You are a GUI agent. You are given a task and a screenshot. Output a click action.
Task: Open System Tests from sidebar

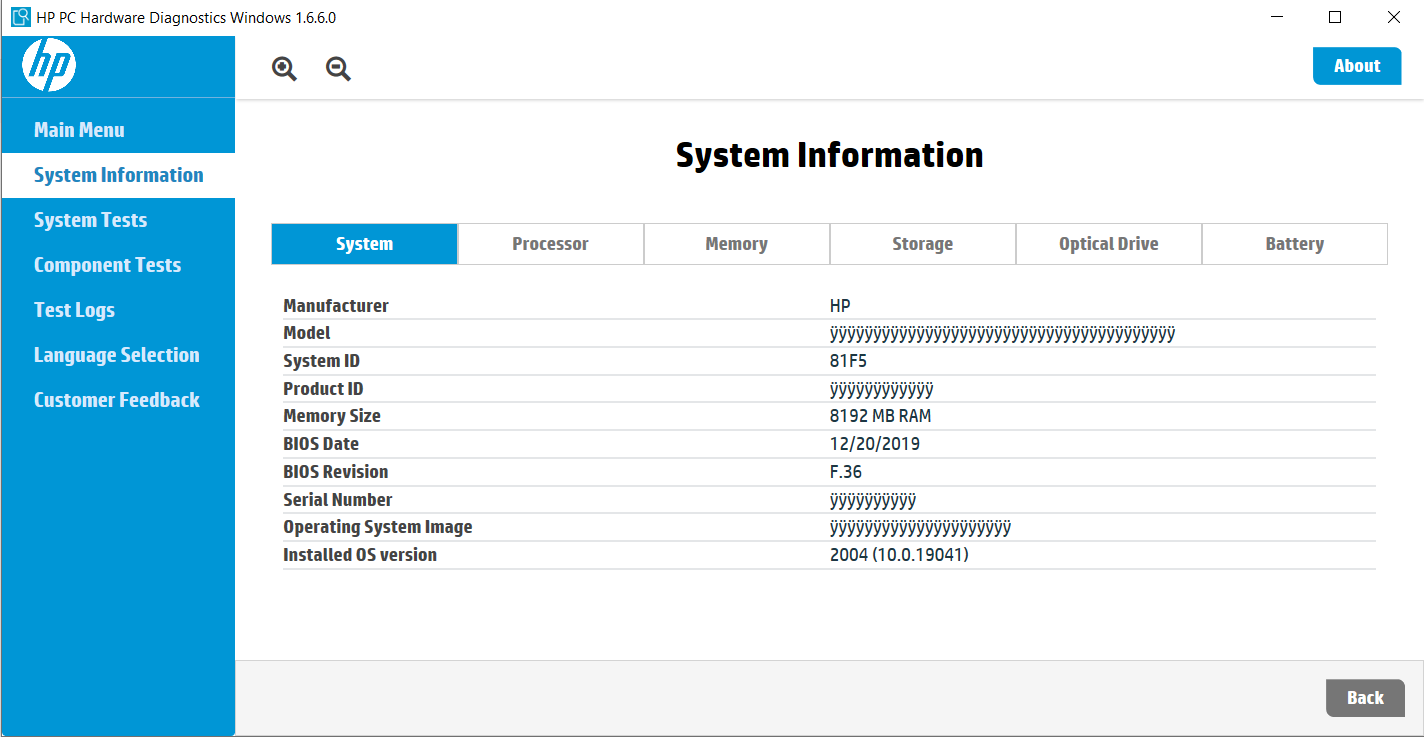point(90,220)
